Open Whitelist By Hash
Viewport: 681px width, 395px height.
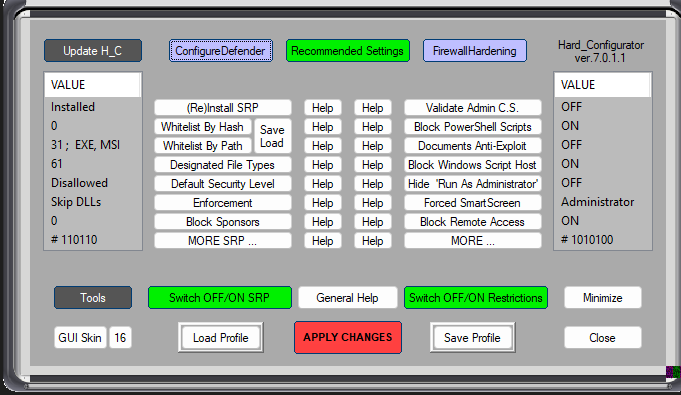[202, 127]
